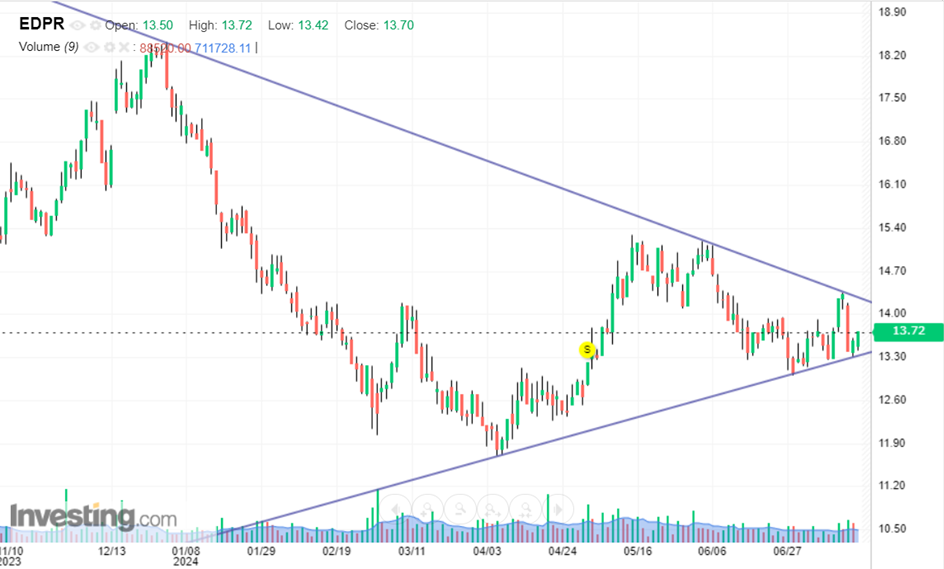The width and height of the screenshot is (944, 569).
Task: Click the 18.90 price axis label
Action: [892, 12]
